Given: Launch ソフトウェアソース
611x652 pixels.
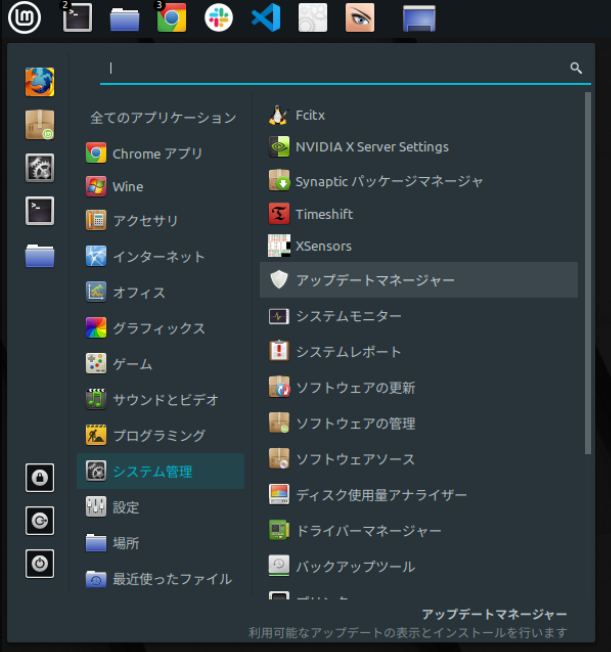Looking at the screenshot, I should coord(419,459).
